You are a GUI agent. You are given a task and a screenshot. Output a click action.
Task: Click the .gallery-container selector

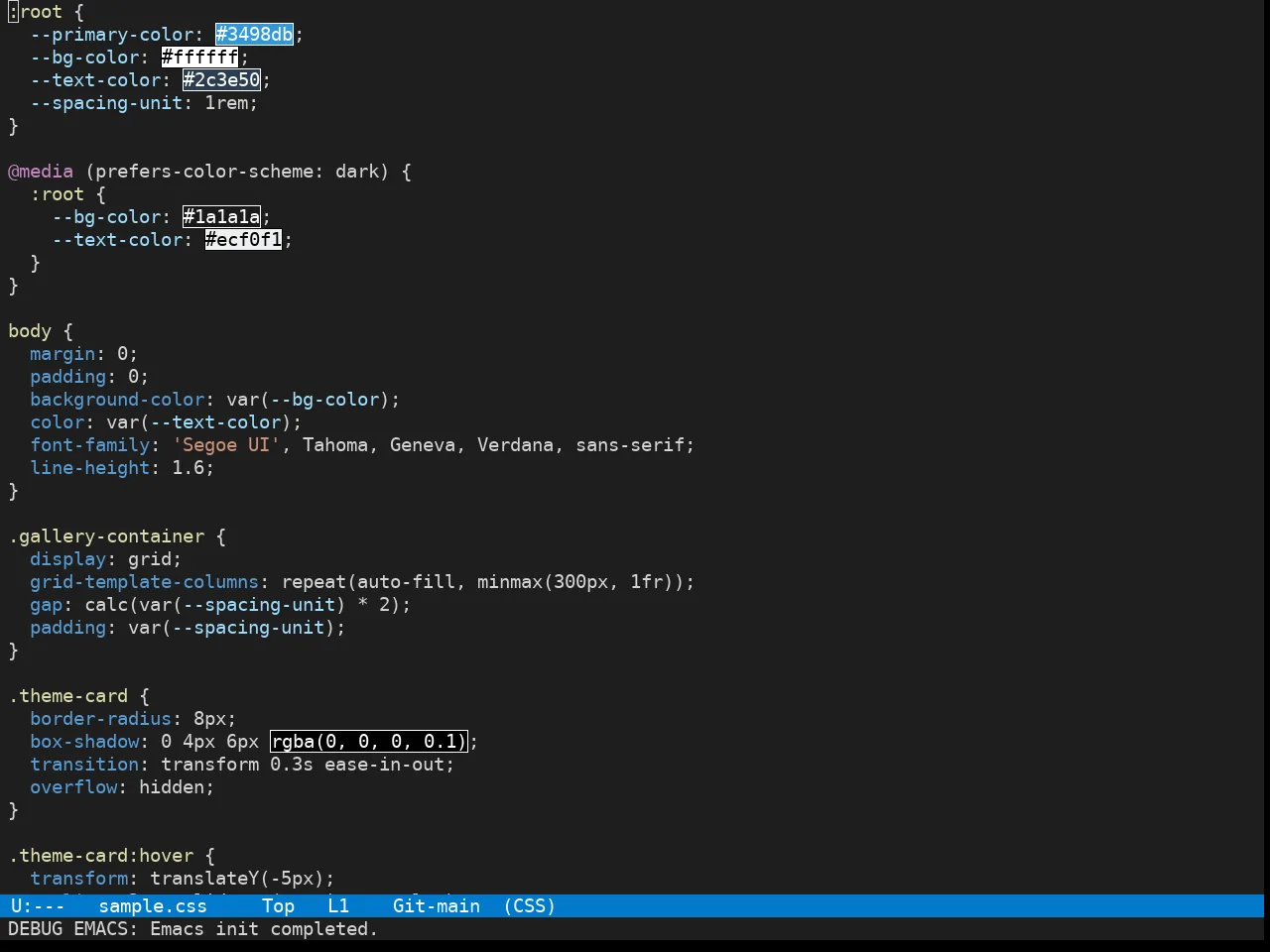point(106,536)
